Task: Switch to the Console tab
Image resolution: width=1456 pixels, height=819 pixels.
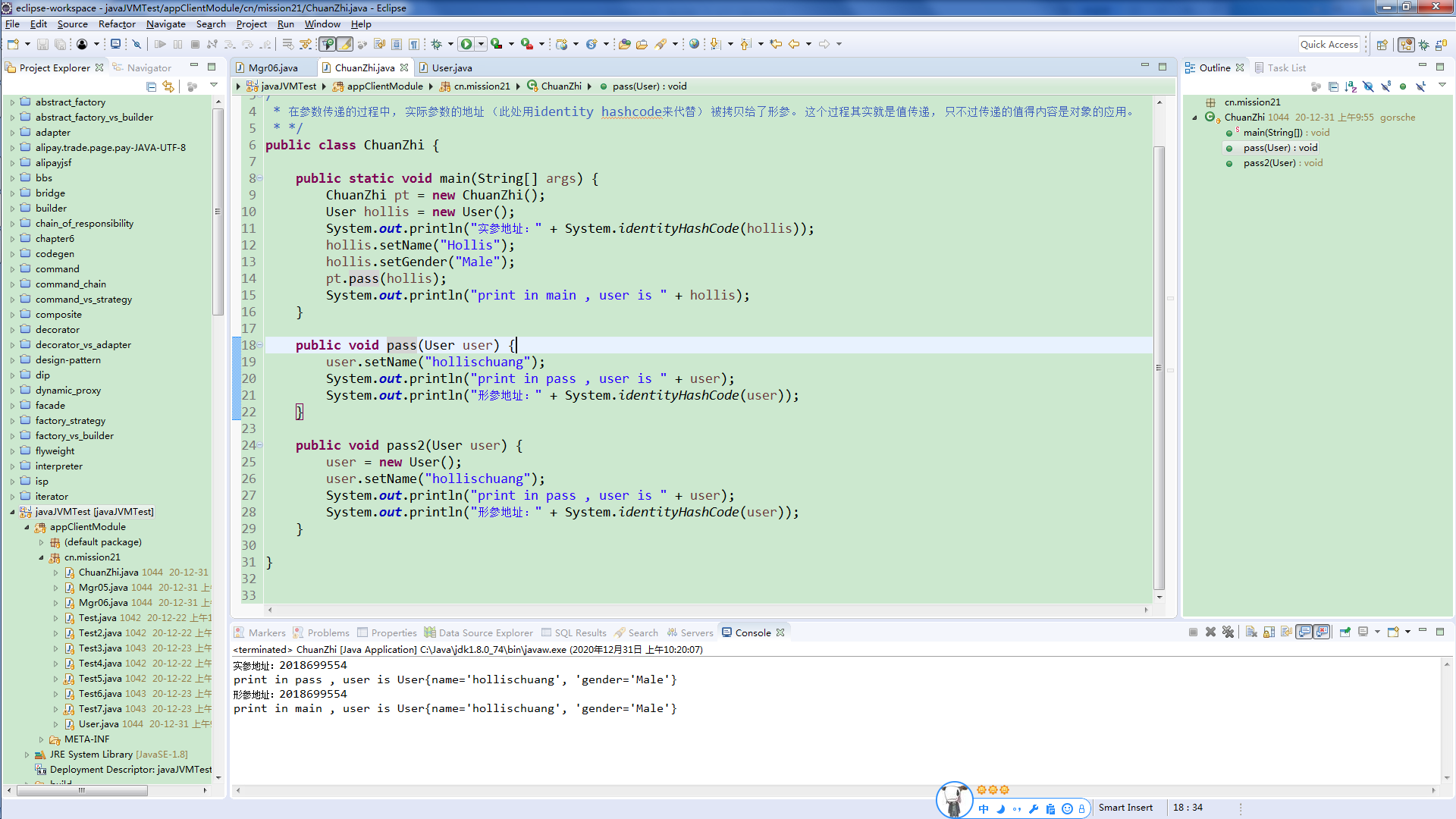Action: [x=754, y=632]
